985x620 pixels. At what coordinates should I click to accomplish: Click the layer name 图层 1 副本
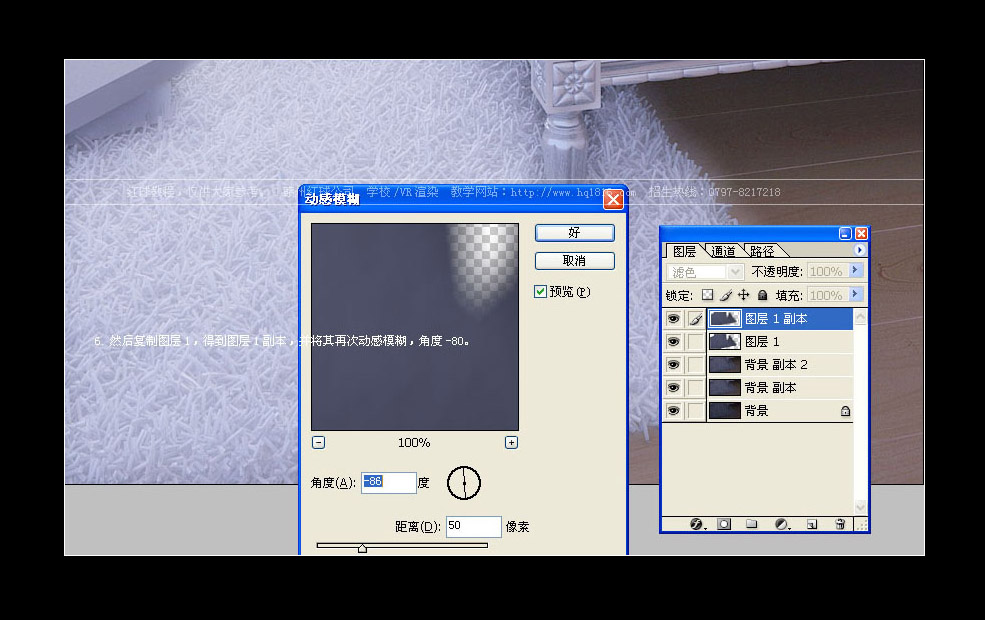click(776, 319)
